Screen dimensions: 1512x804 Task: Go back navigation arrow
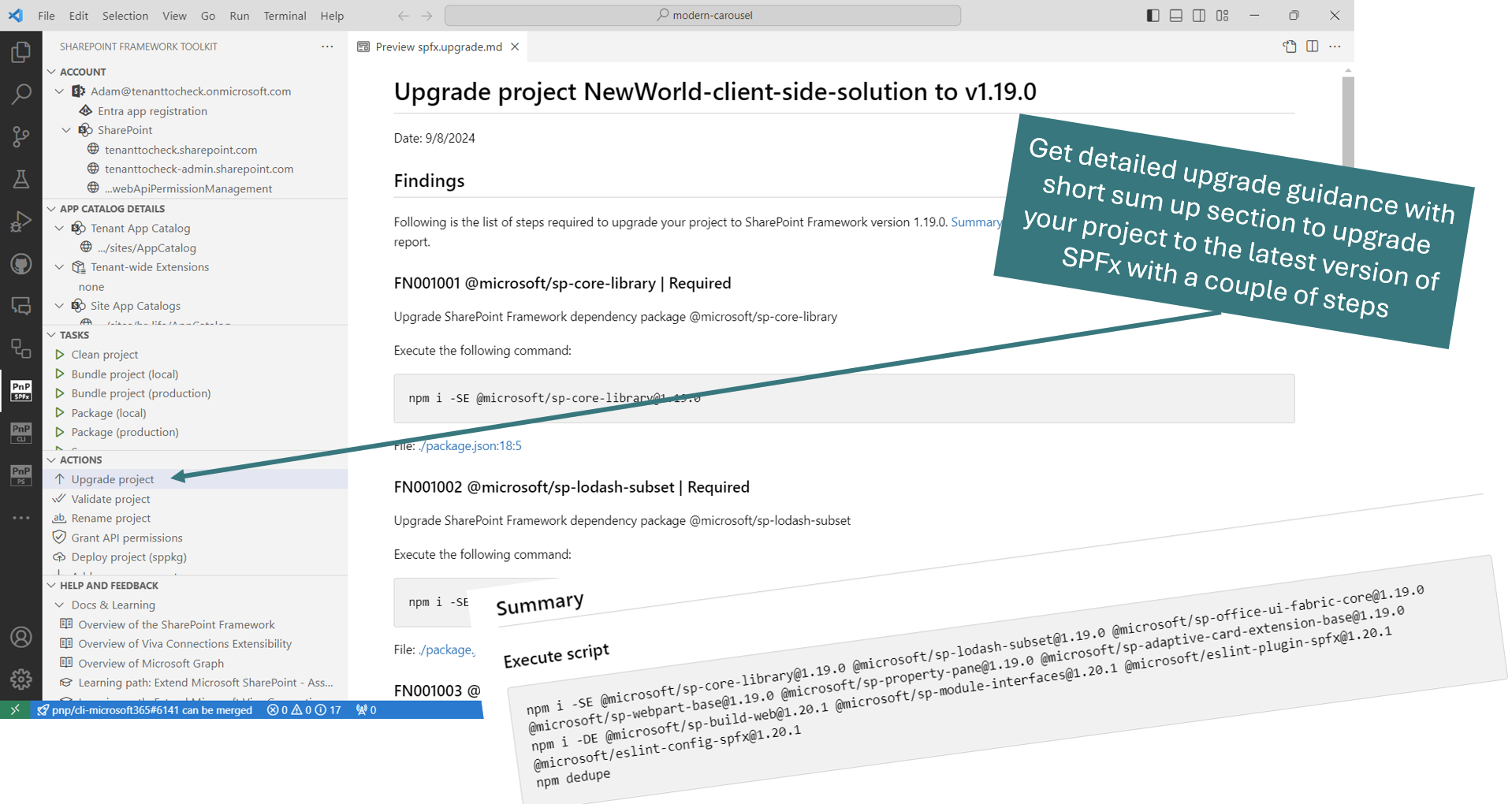[404, 16]
